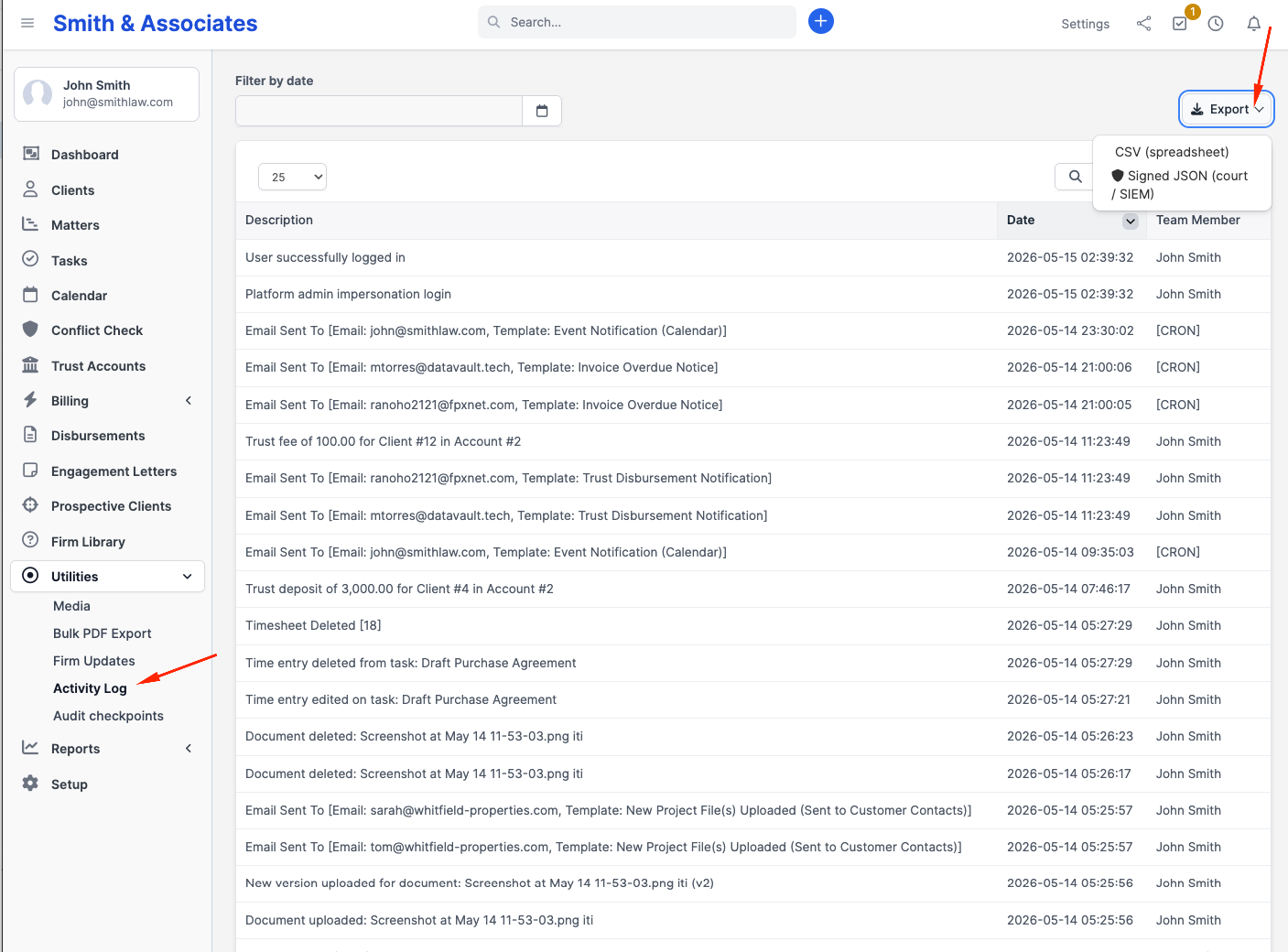
Task: Click the table search magnifier icon
Action: coord(1076,177)
